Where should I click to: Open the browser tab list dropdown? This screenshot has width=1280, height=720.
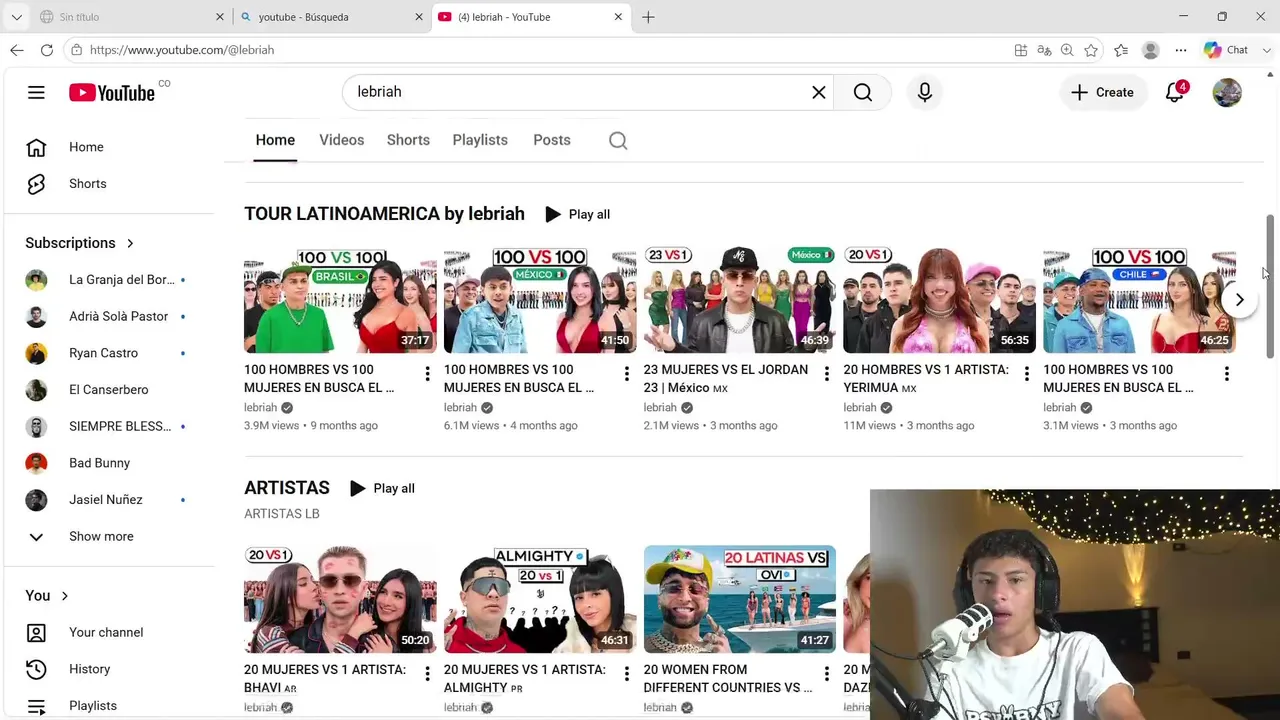click(17, 17)
